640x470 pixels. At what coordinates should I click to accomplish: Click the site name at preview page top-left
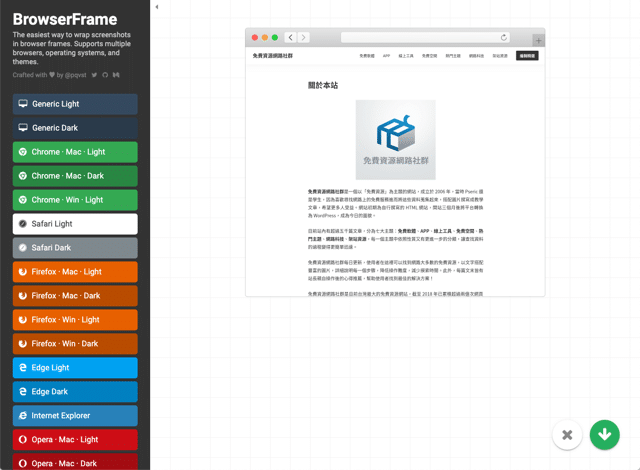(x=273, y=55)
